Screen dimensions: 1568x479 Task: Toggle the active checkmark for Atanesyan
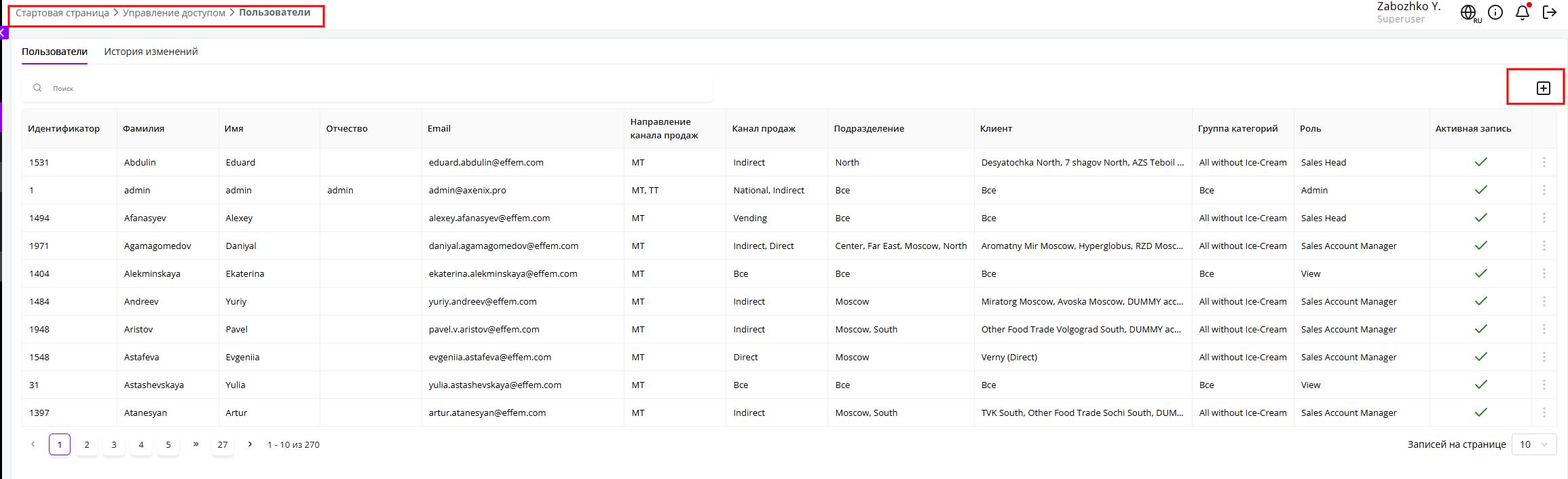(x=1480, y=413)
